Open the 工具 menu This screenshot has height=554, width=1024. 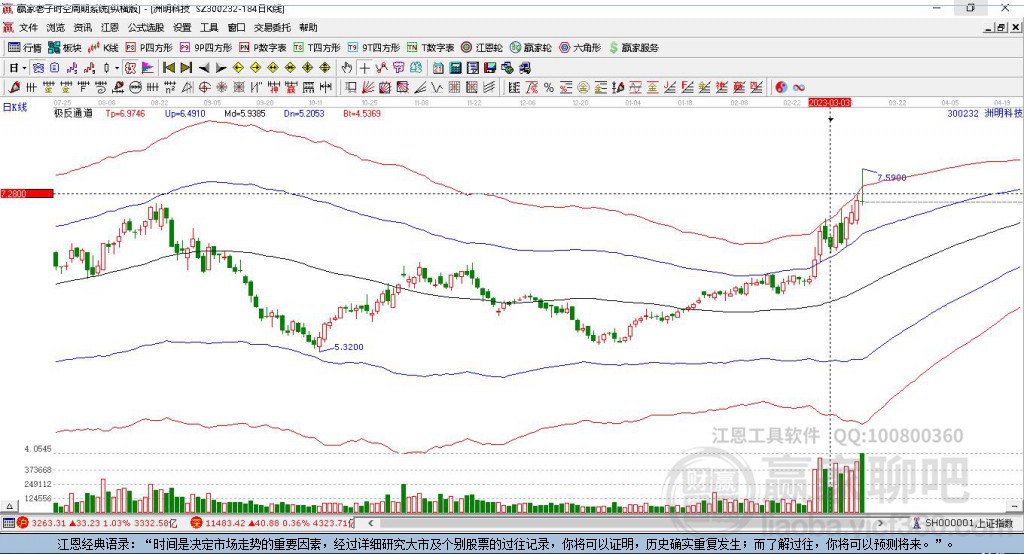209,27
